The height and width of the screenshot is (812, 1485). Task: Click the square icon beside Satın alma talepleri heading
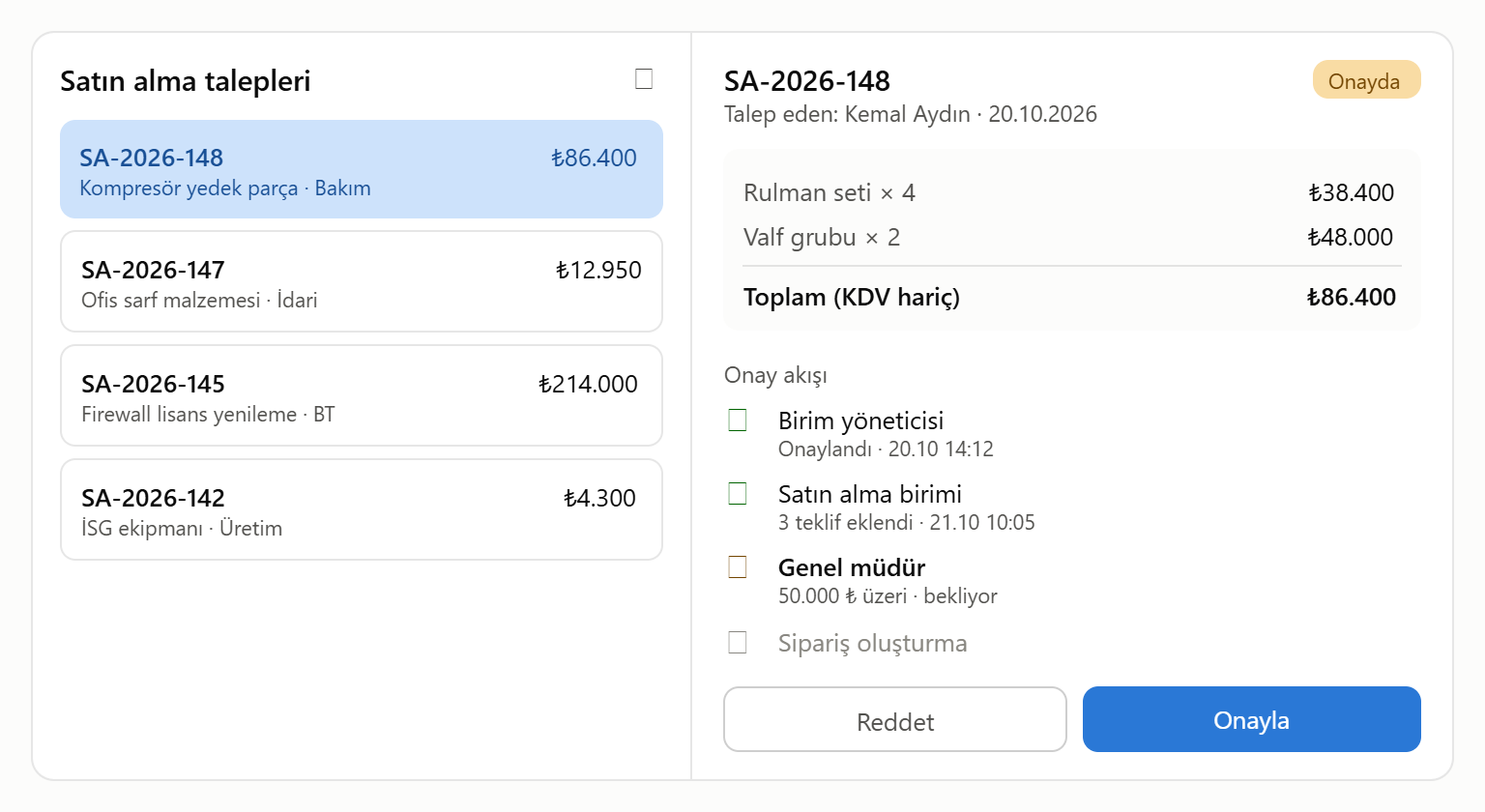click(644, 79)
